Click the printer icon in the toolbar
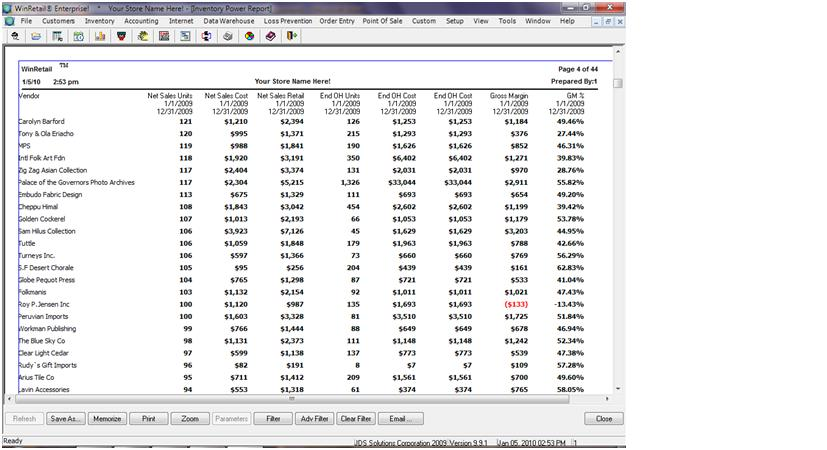827x450 pixels. click(x=228, y=36)
